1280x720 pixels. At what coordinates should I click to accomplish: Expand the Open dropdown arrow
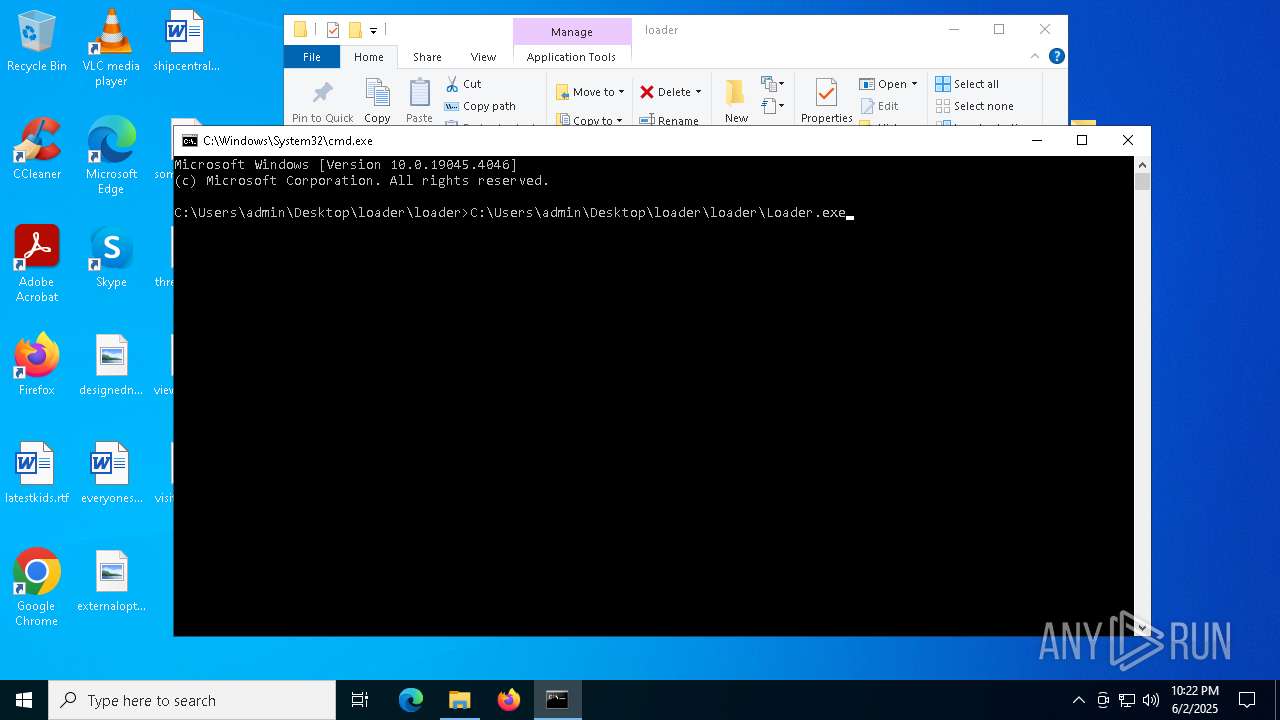coord(914,84)
